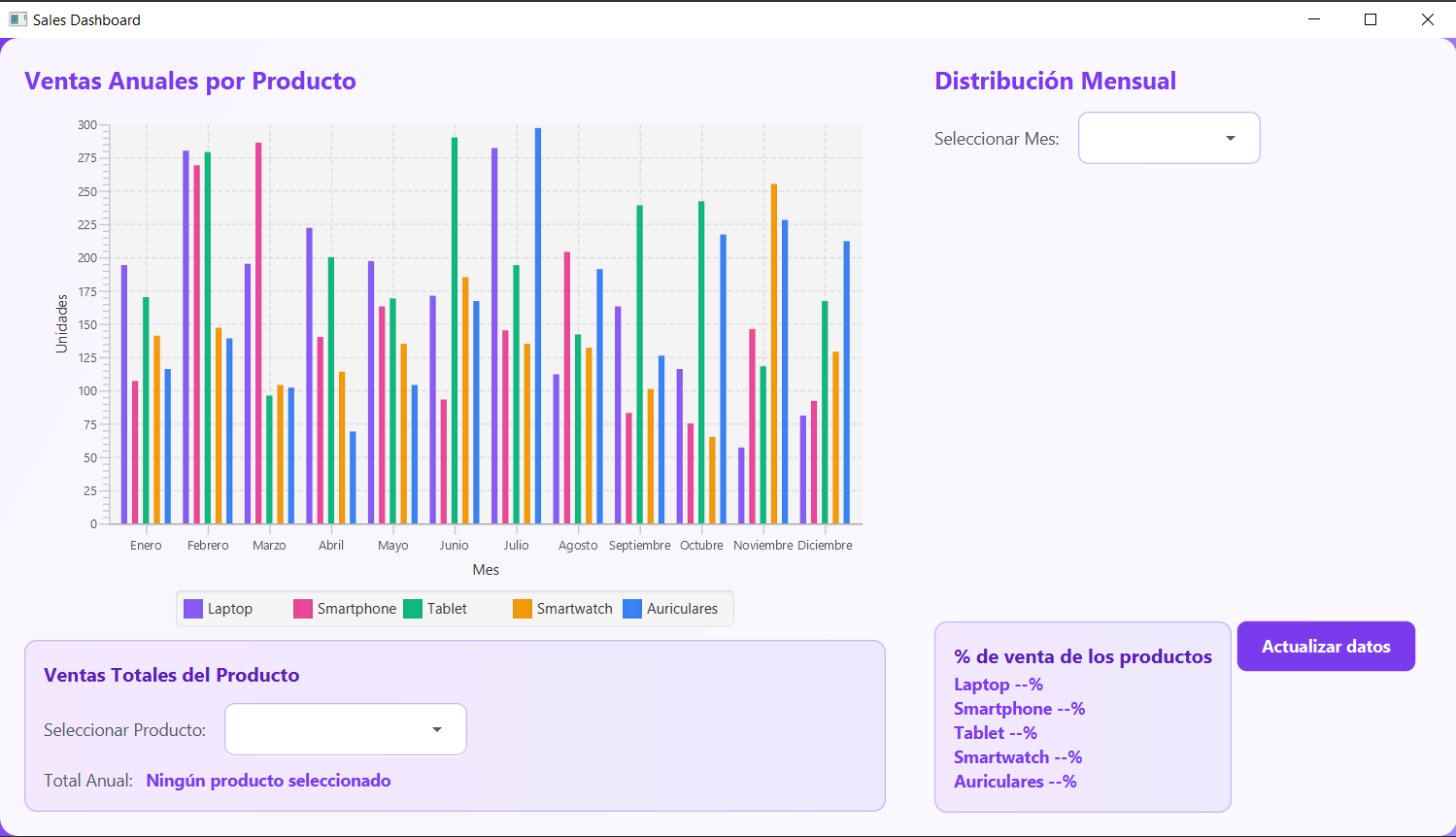Click the pink Smartphone legend swatch
Screen dimensions: 1456x837
303,609
